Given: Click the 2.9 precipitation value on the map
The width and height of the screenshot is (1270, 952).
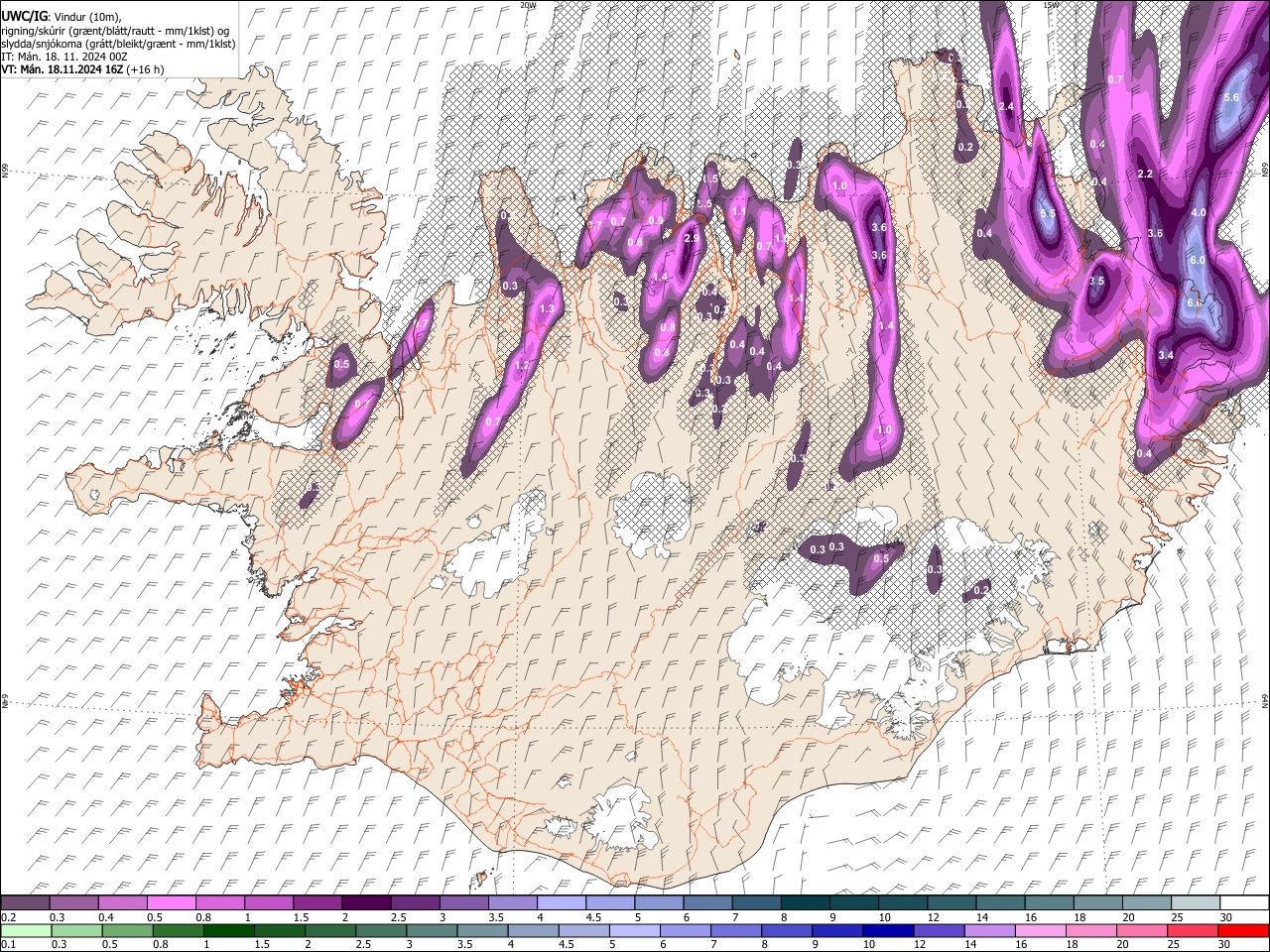Looking at the screenshot, I should tap(692, 238).
